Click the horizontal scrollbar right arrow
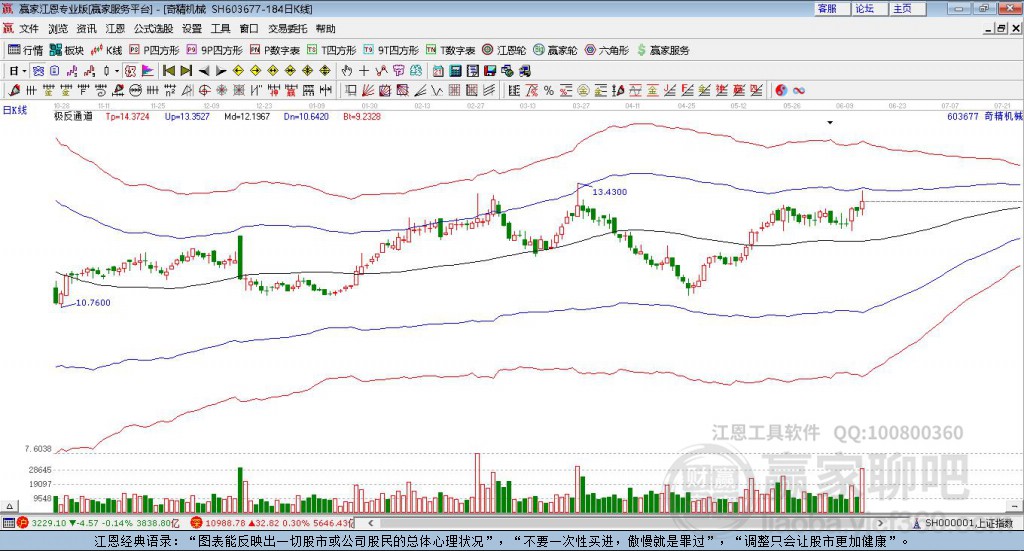 point(880,522)
